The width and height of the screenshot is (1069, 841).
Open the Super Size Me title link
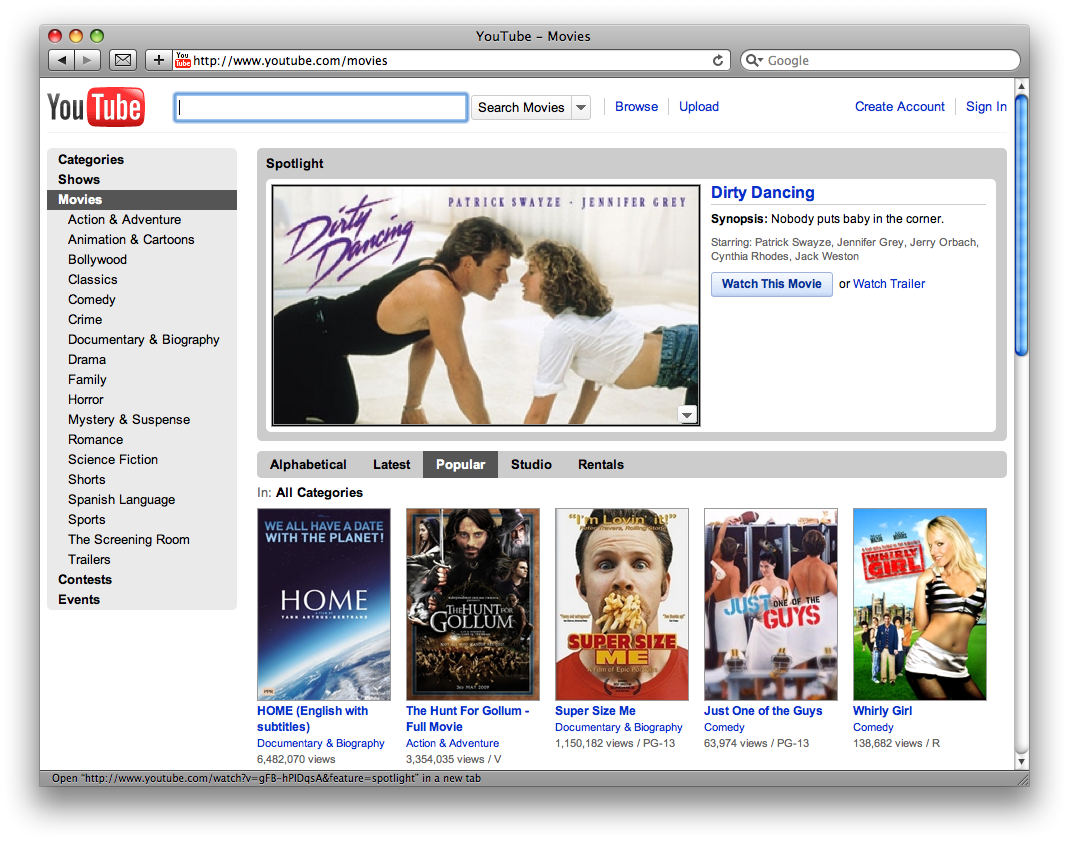(x=595, y=711)
